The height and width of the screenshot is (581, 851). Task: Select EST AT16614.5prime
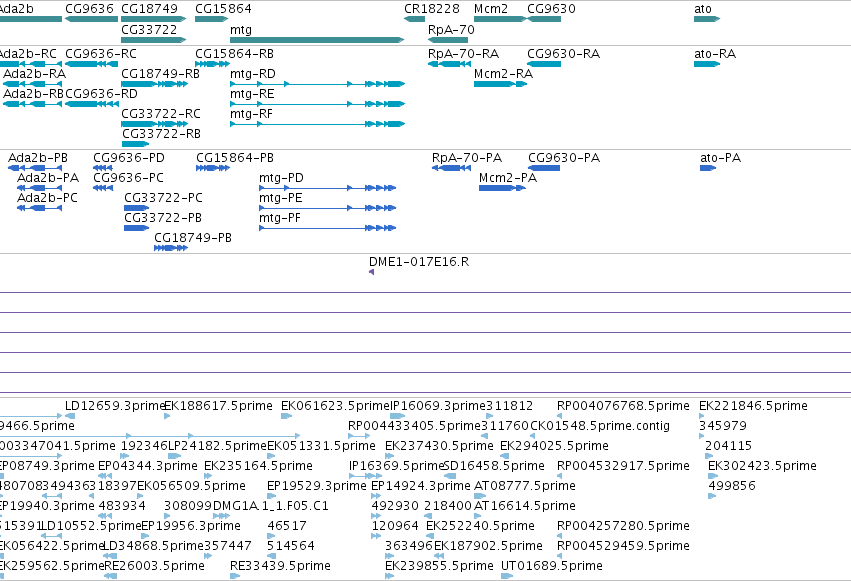click(479, 516)
